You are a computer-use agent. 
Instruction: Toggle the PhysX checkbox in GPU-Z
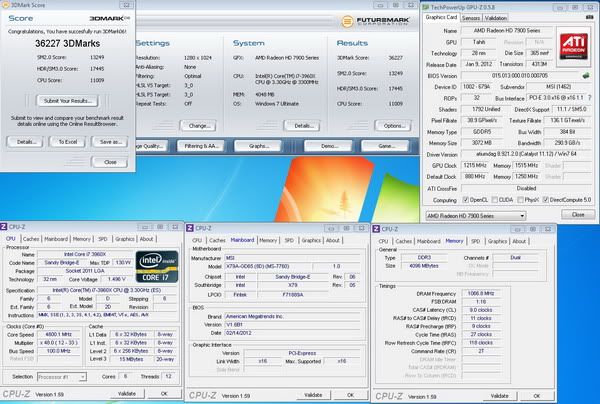coord(520,200)
